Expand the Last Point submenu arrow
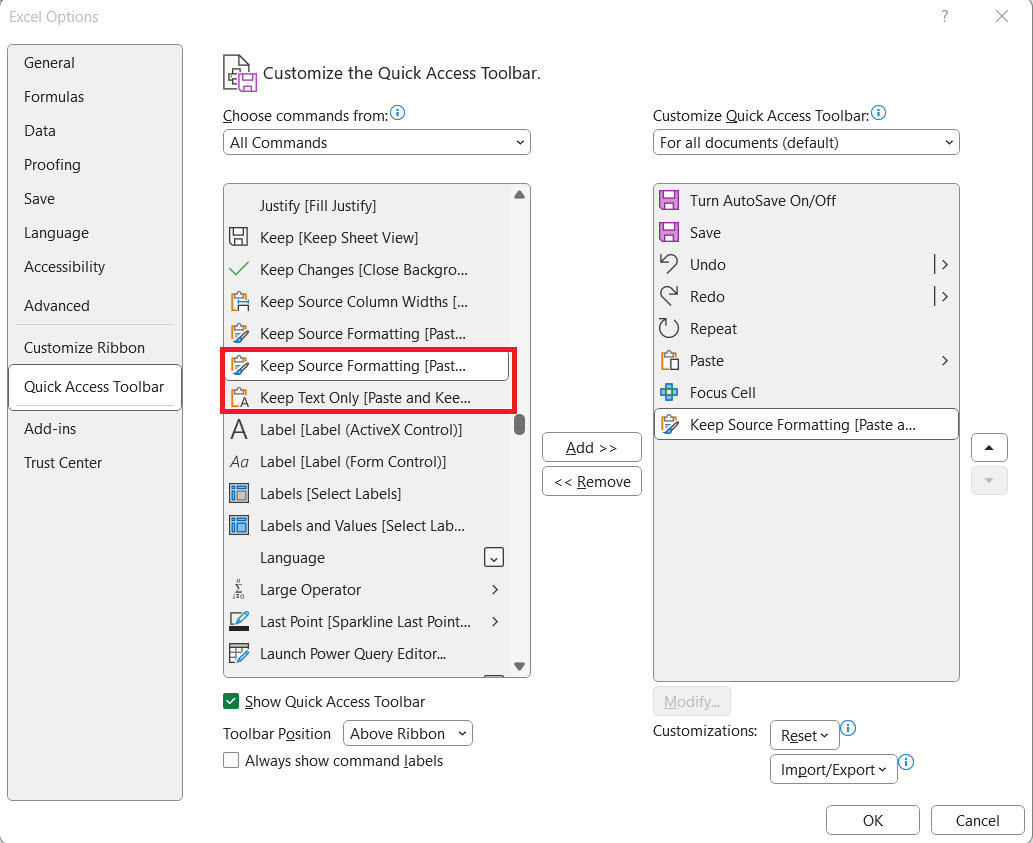The image size is (1033, 843). tap(495, 622)
